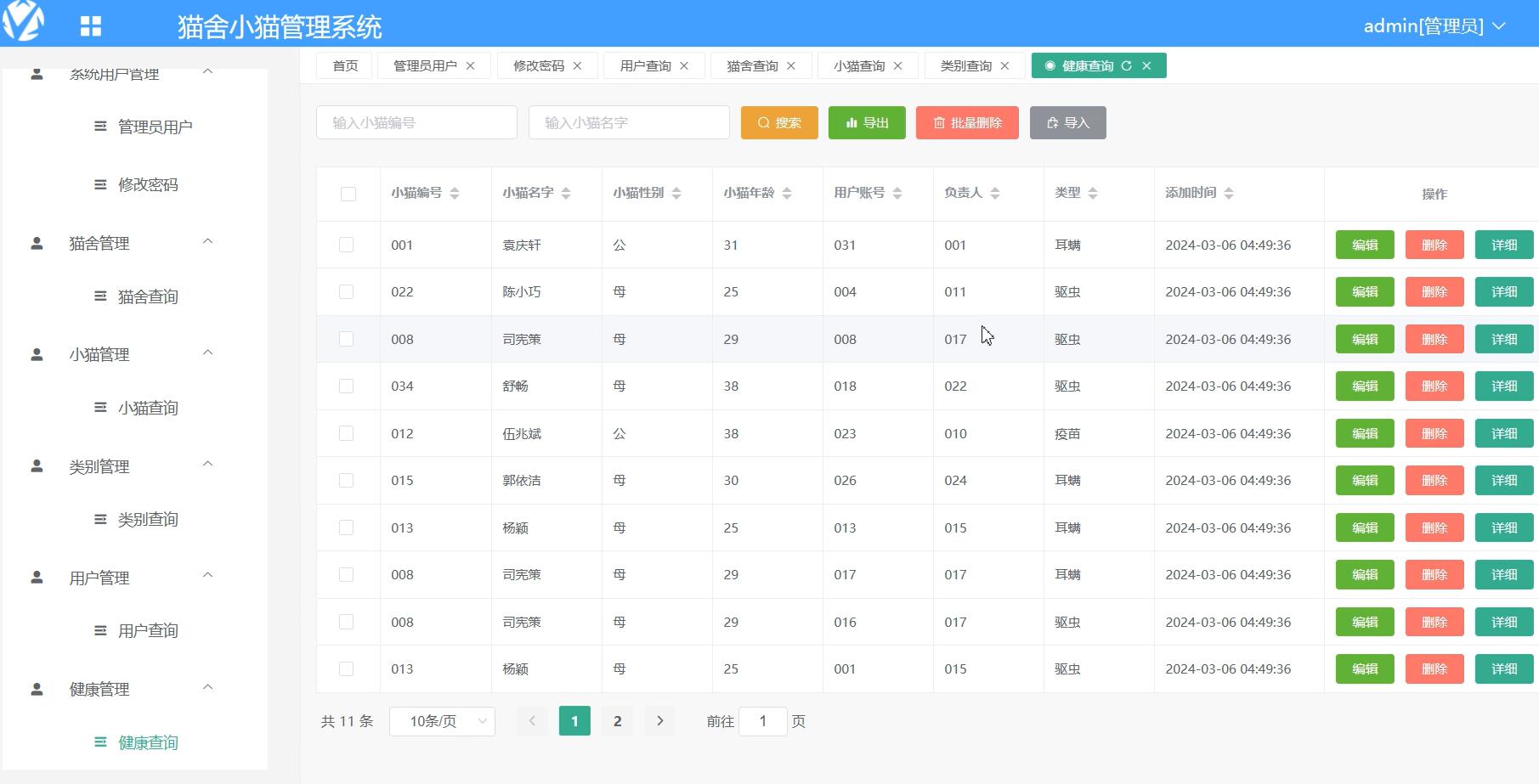1539x784 pixels.
Task: Check the select-all checkbox in table header
Action: coord(348,194)
